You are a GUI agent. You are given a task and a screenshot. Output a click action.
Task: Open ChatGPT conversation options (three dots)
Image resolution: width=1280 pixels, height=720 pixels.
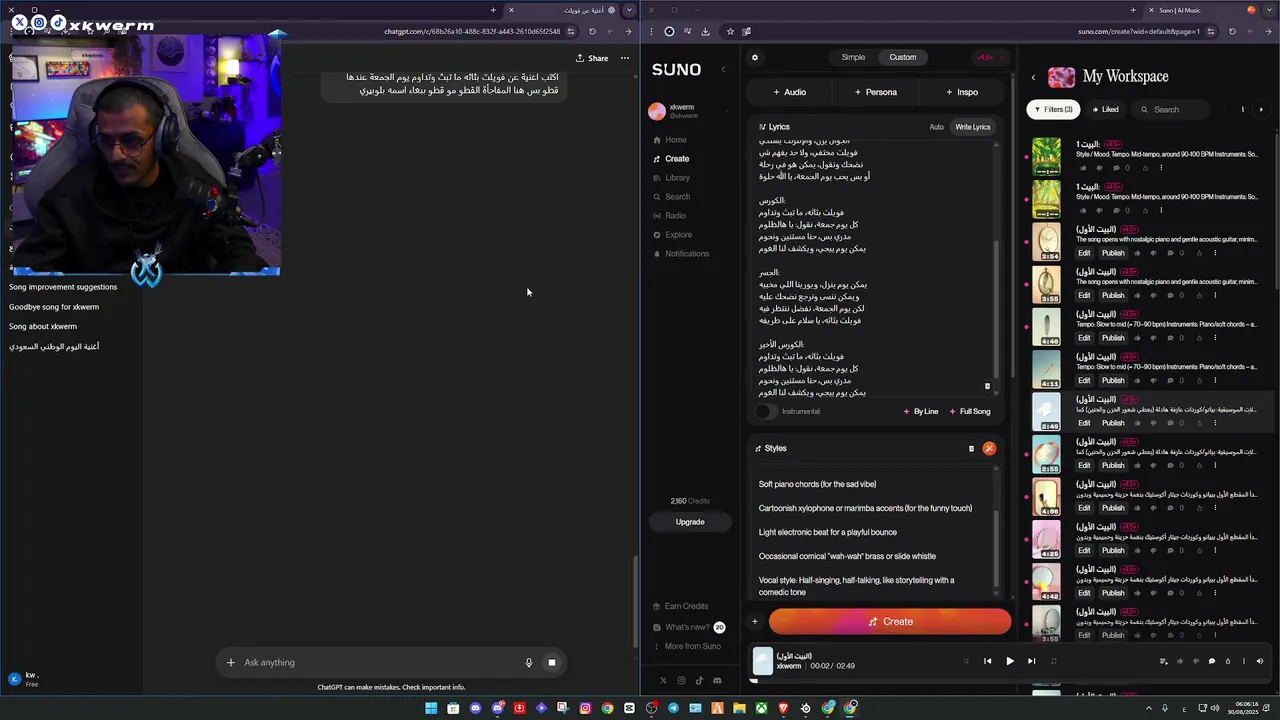click(x=625, y=58)
